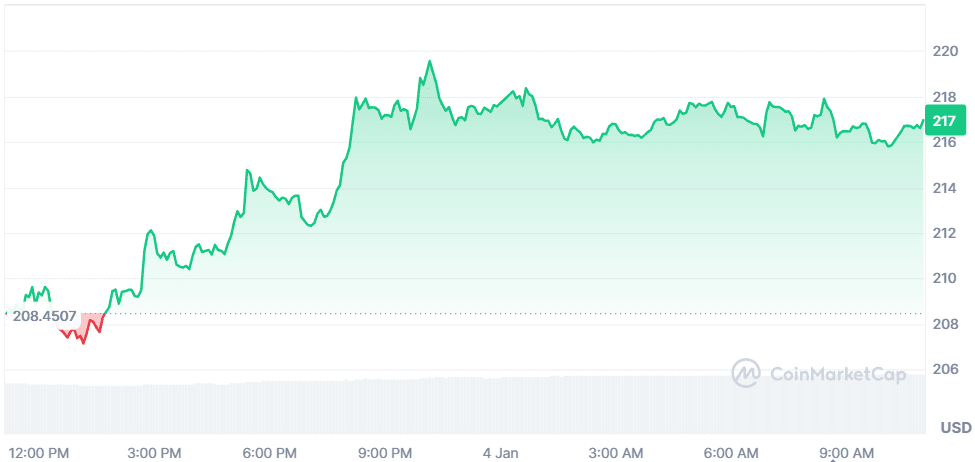Click the 3:00 AM time axis label

pyautogui.click(x=617, y=452)
